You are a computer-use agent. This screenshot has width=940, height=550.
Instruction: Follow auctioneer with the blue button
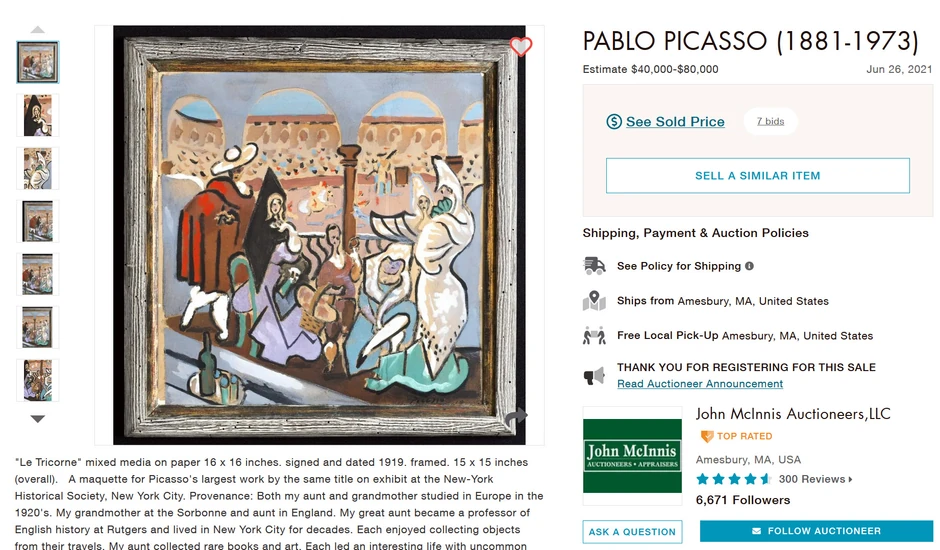pos(816,532)
